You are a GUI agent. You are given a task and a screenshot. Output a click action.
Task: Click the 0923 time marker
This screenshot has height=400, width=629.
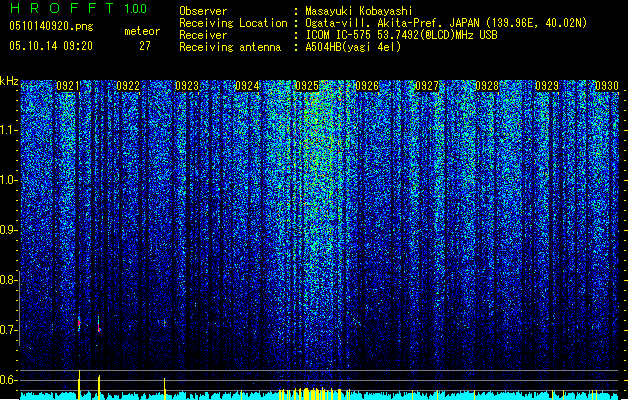point(187,86)
